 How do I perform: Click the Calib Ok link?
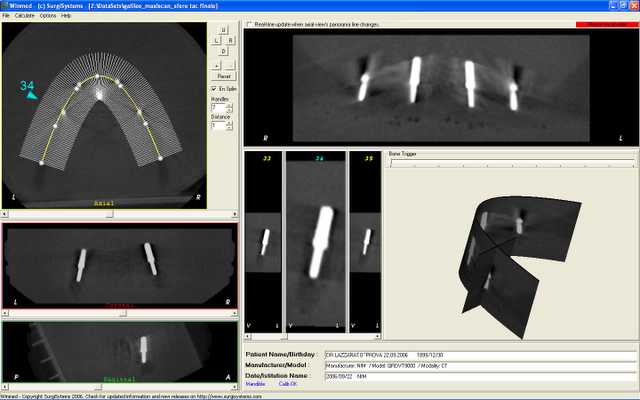point(288,384)
